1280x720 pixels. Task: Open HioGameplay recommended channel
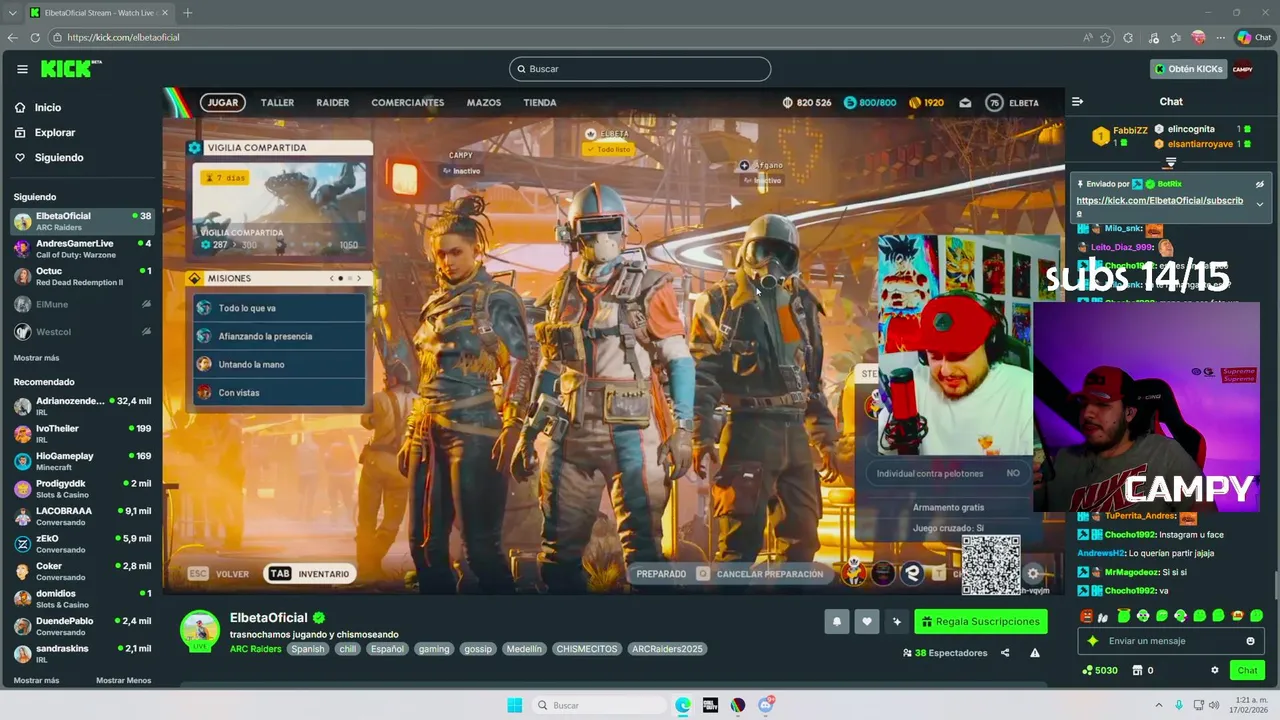(82, 461)
